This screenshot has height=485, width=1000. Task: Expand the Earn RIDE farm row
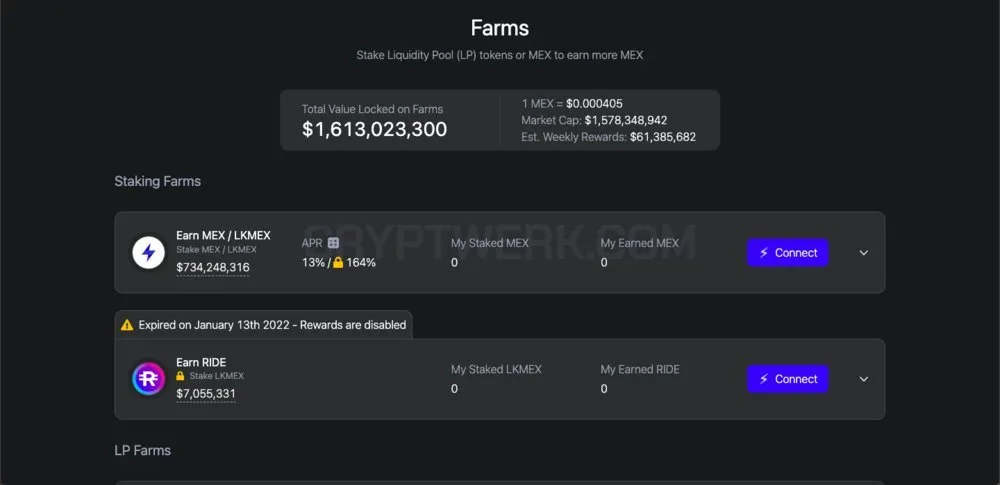click(864, 379)
